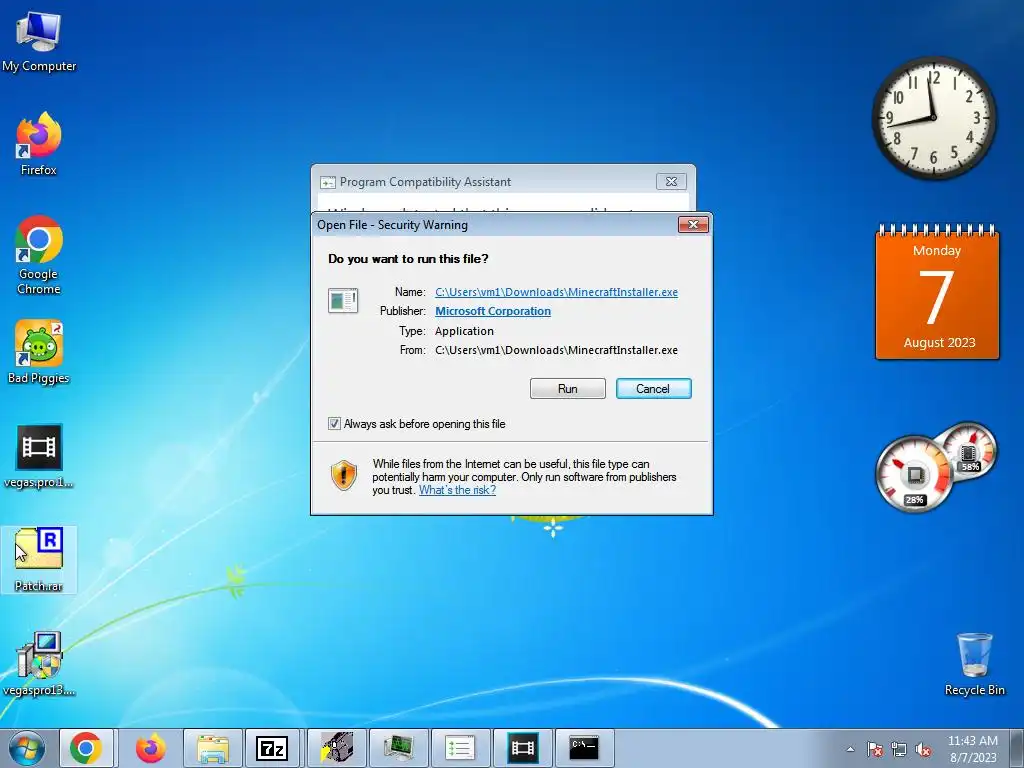Click the From path text in dialog
The image size is (1024, 768).
[x=556, y=351]
